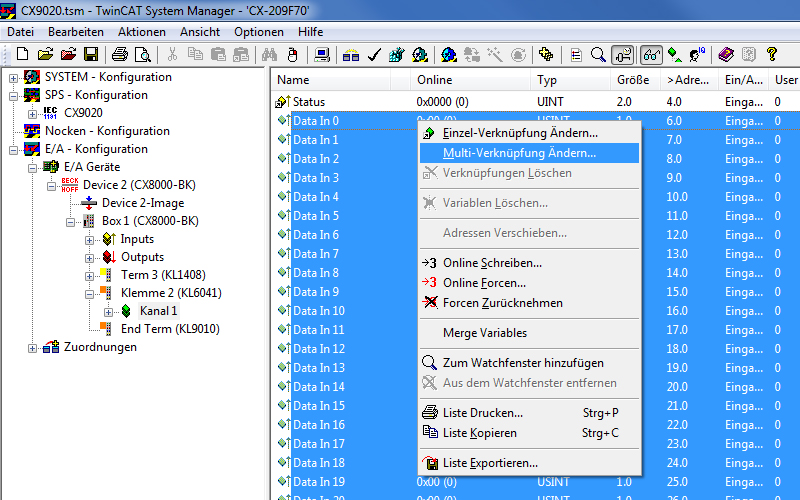Collapse Box 1 (CX8000-BK) node
This screenshot has width=800, height=500.
tap(70, 222)
